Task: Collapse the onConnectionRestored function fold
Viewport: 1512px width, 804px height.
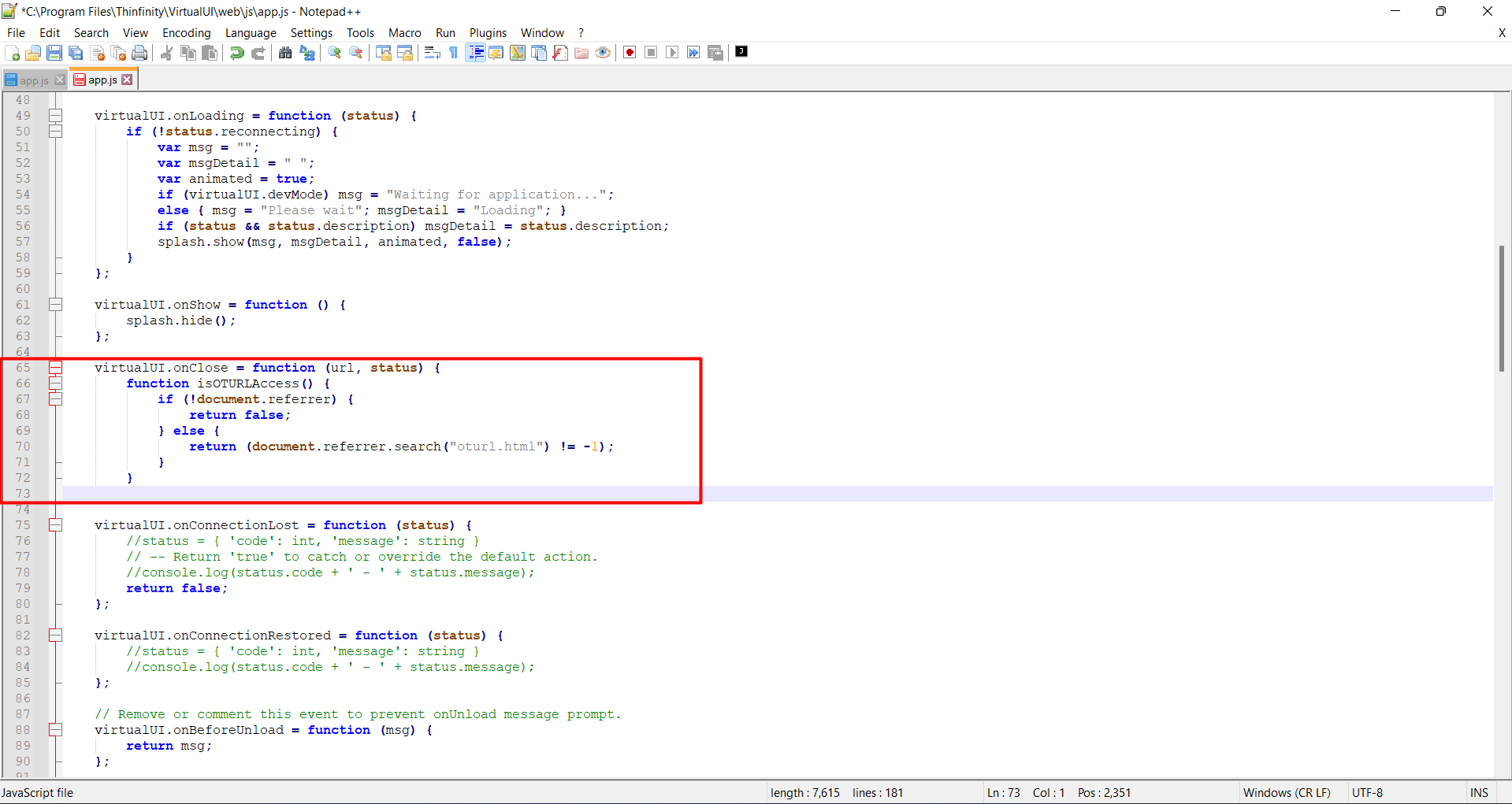Action: [x=56, y=635]
